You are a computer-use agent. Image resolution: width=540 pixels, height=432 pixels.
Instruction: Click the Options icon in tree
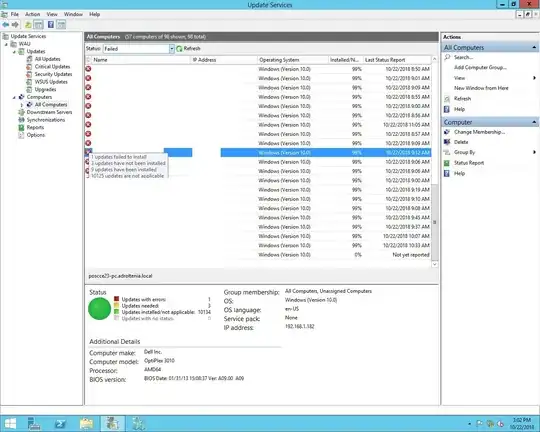pos(21,135)
